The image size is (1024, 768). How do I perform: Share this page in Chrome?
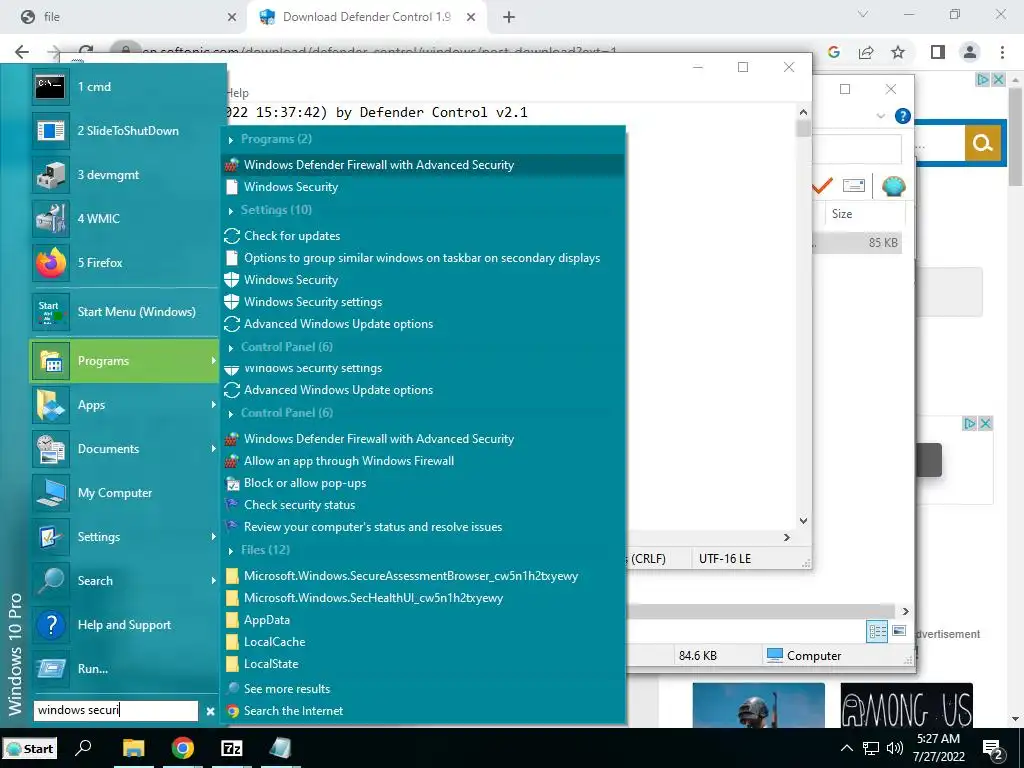(x=866, y=52)
